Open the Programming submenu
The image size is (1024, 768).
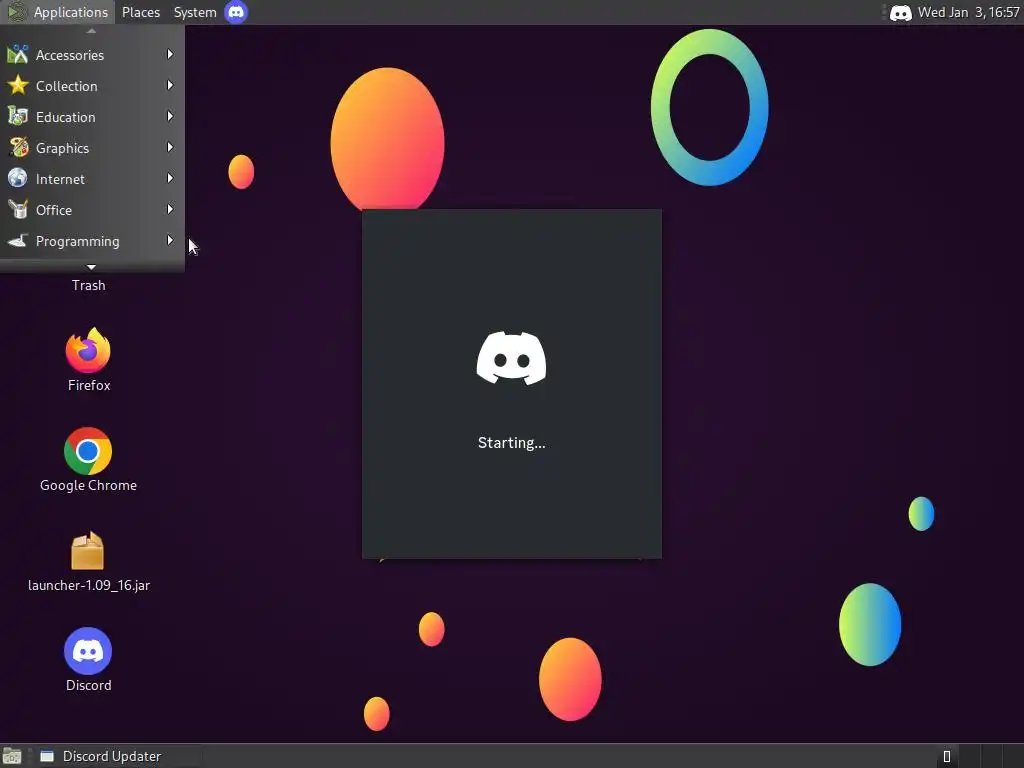[x=91, y=240]
